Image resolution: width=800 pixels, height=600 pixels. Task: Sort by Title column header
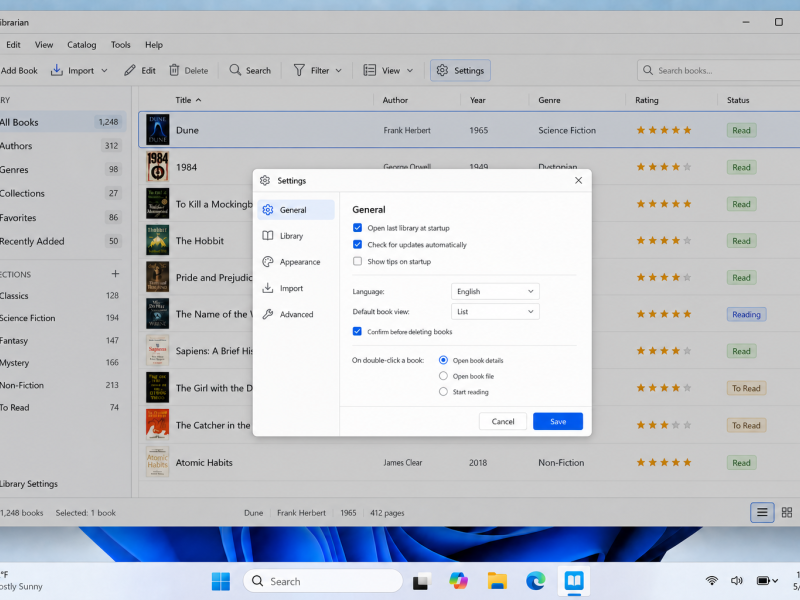click(188, 100)
